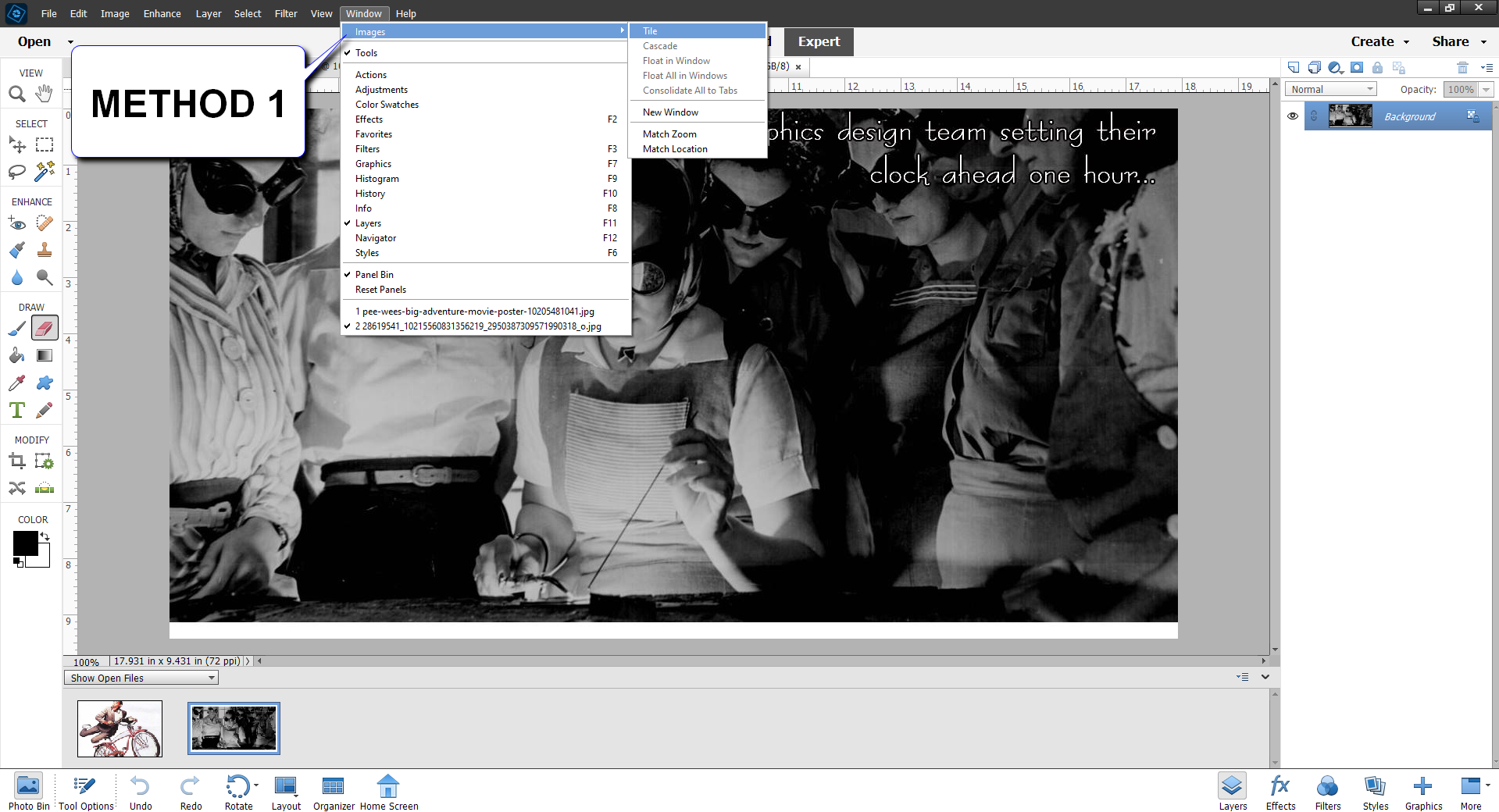Open the Opacity percentage dropdown
The height and width of the screenshot is (812, 1499).
pyautogui.click(x=1487, y=89)
